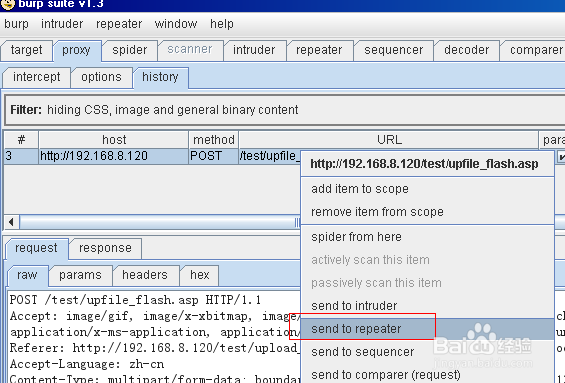Choose send to comparer (request)
Viewport: 565px width, 383px height.
pyautogui.click(x=427, y=375)
